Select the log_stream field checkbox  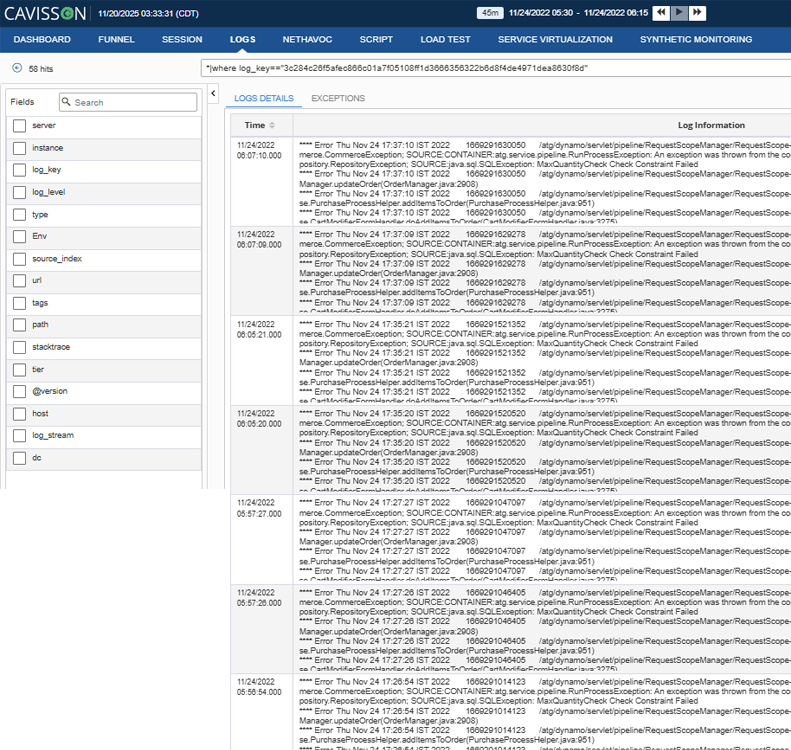tap(19, 435)
